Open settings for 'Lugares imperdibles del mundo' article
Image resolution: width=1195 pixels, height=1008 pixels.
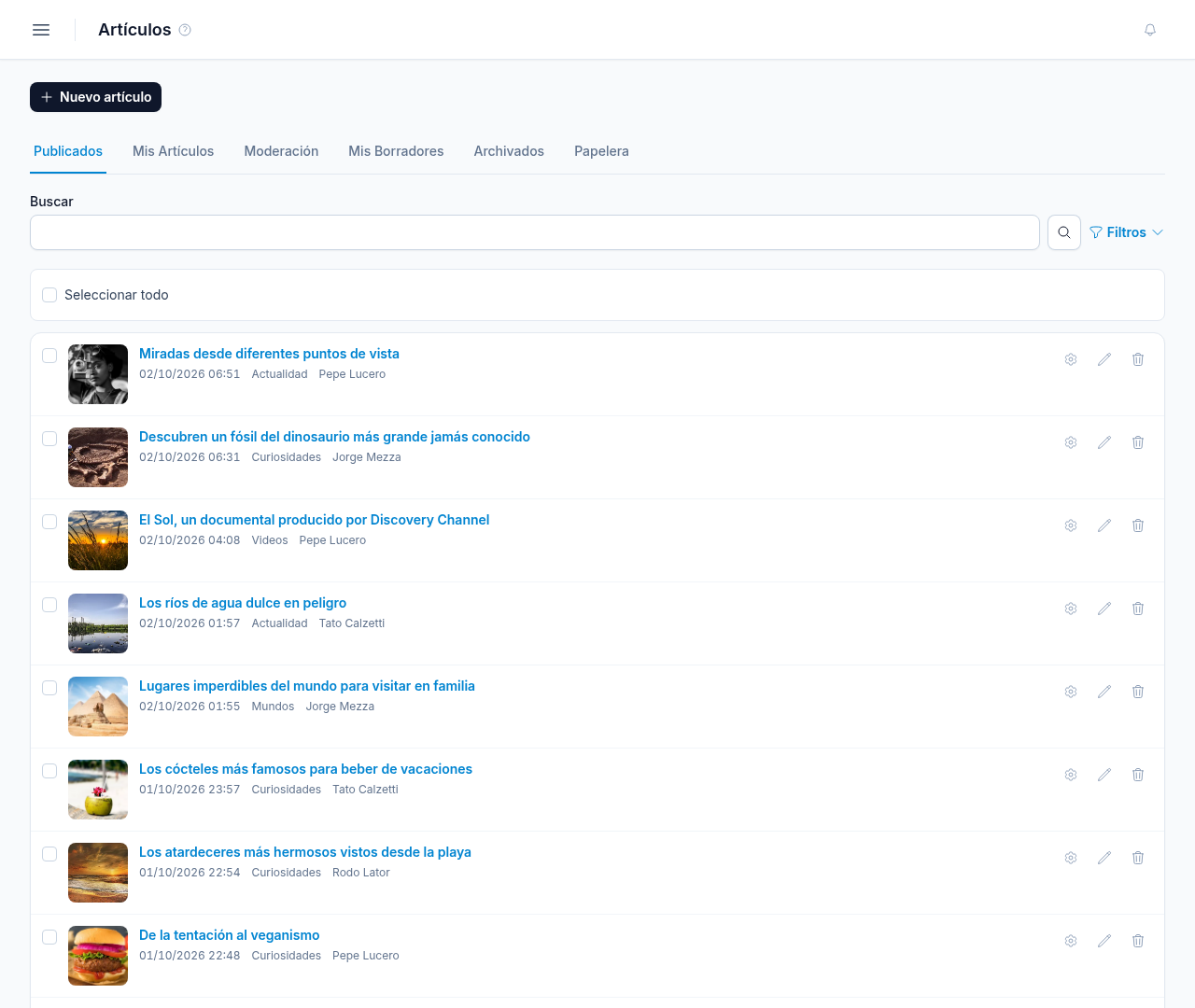1071,692
